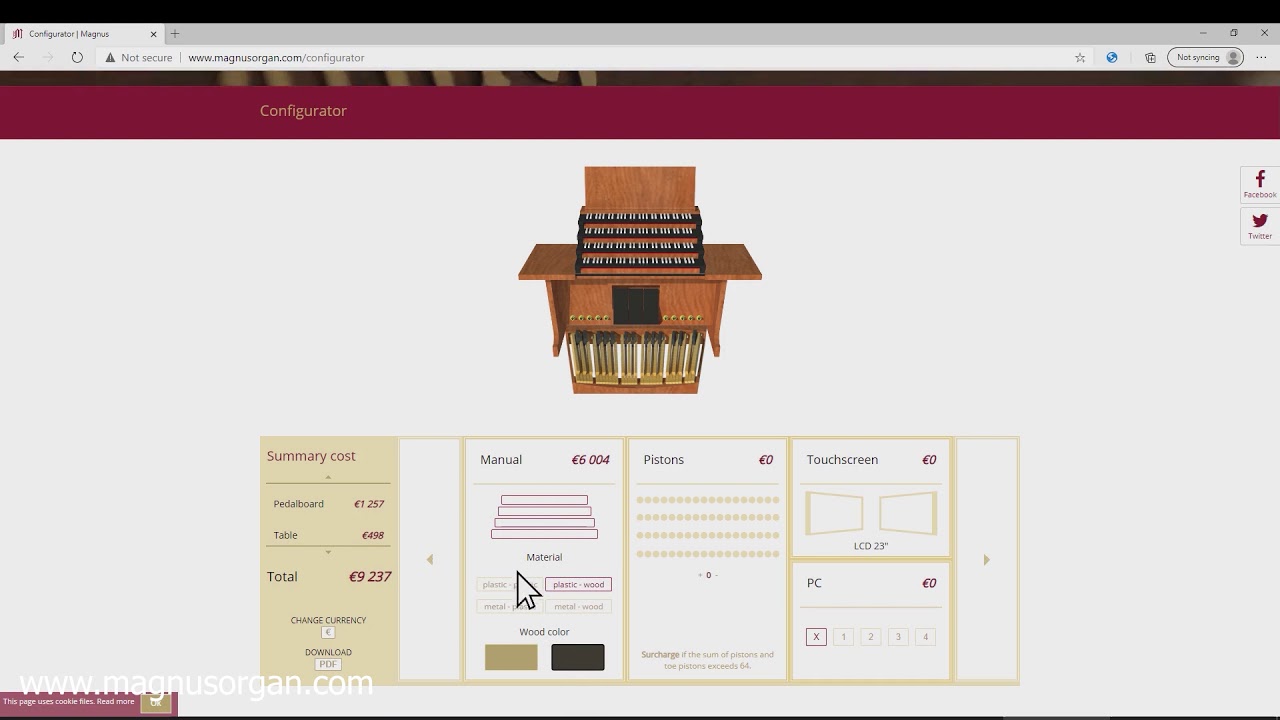1280x720 pixels.
Task: Select metal - wood manual material
Action: pyautogui.click(x=578, y=606)
